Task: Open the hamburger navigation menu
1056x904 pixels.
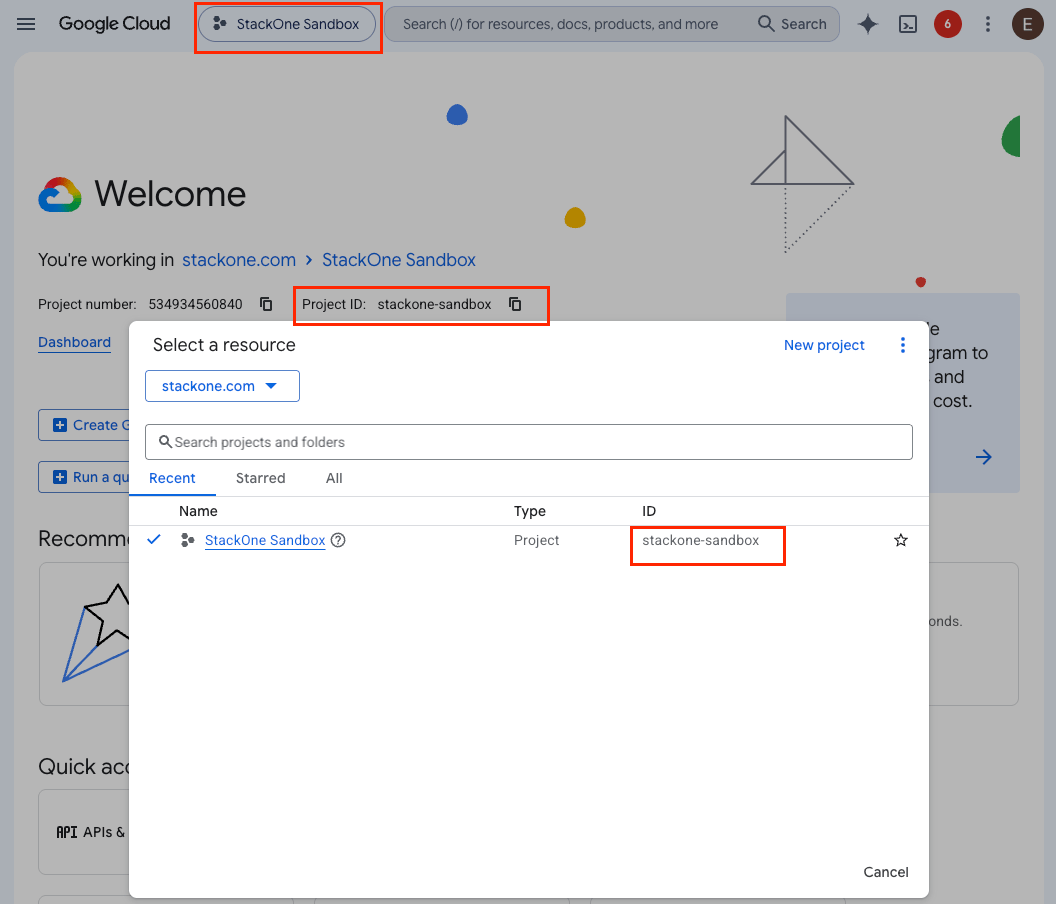Action: point(26,24)
